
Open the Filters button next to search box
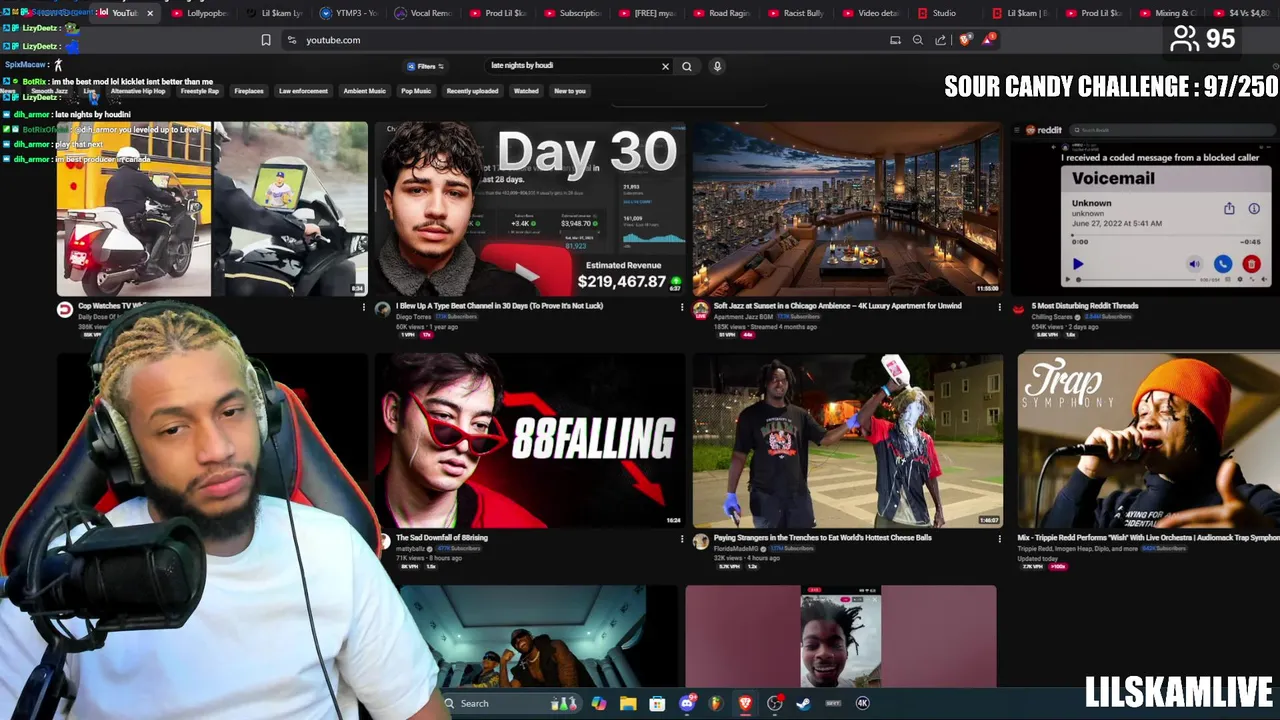point(425,66)
